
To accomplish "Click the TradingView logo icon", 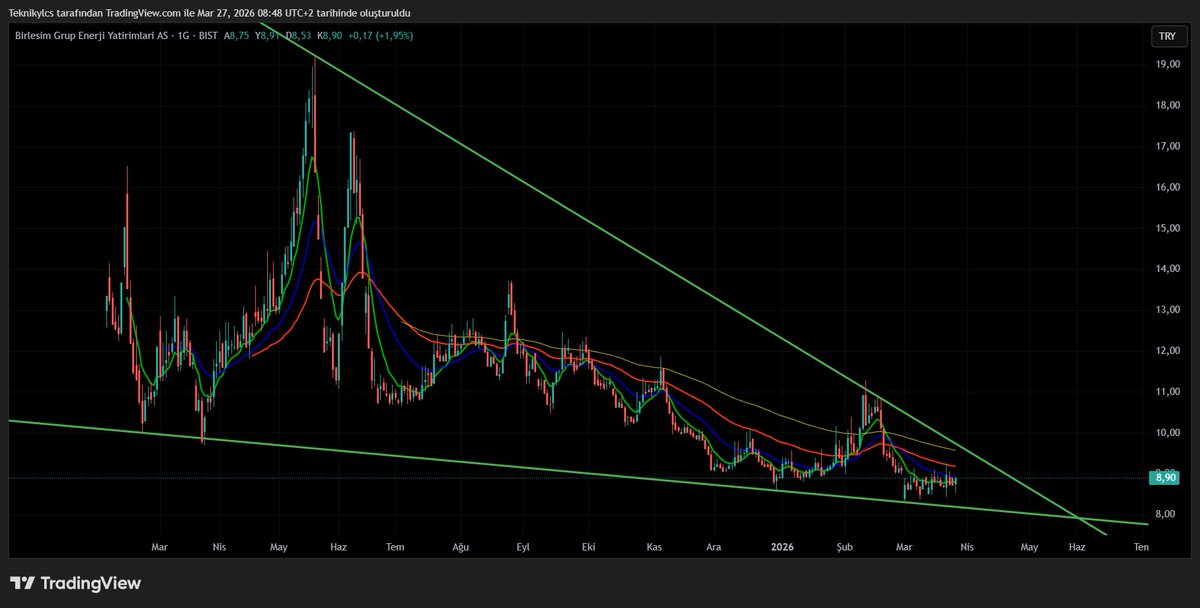I will (24, 583).
